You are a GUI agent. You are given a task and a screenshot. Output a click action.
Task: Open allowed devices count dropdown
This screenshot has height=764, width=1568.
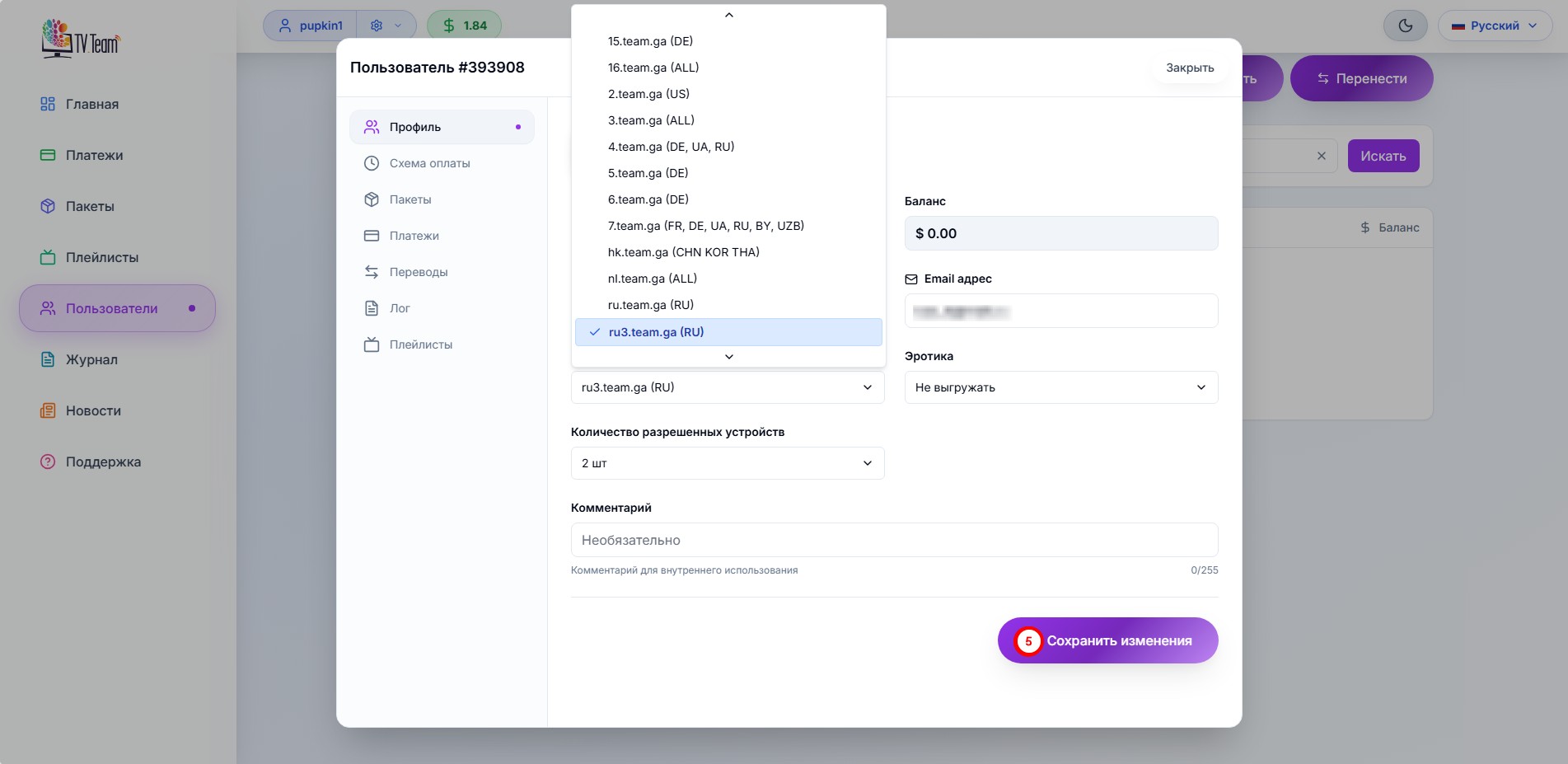(x=727, y=463)
